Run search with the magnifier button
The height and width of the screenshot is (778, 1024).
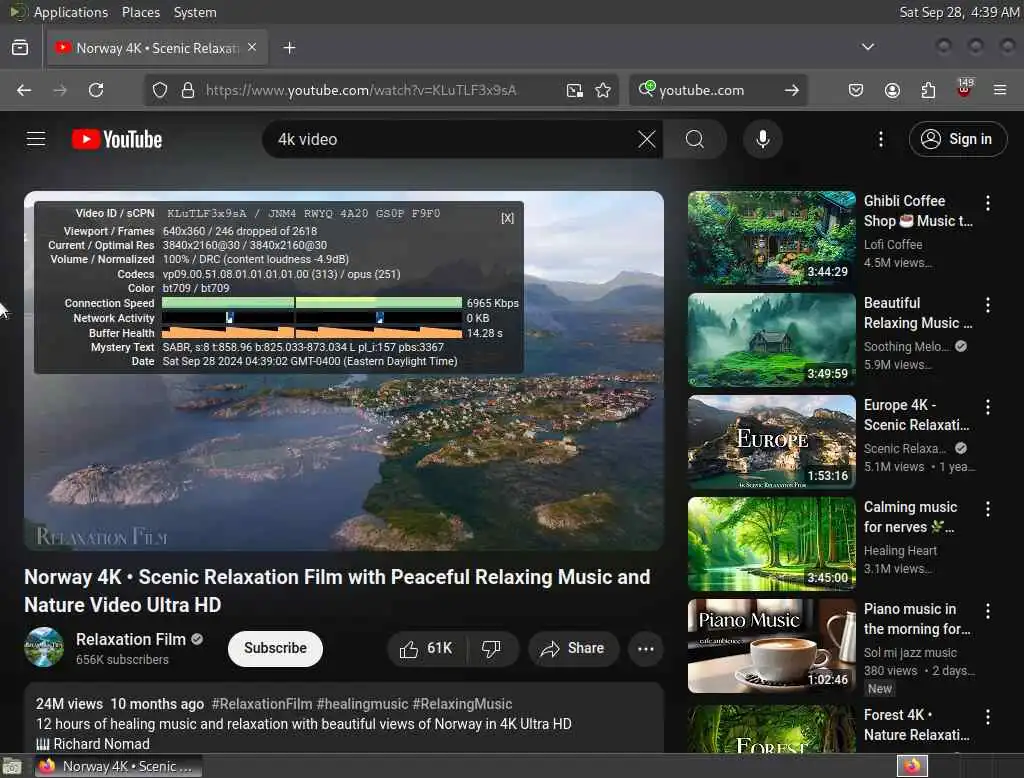tap(695, 139)
